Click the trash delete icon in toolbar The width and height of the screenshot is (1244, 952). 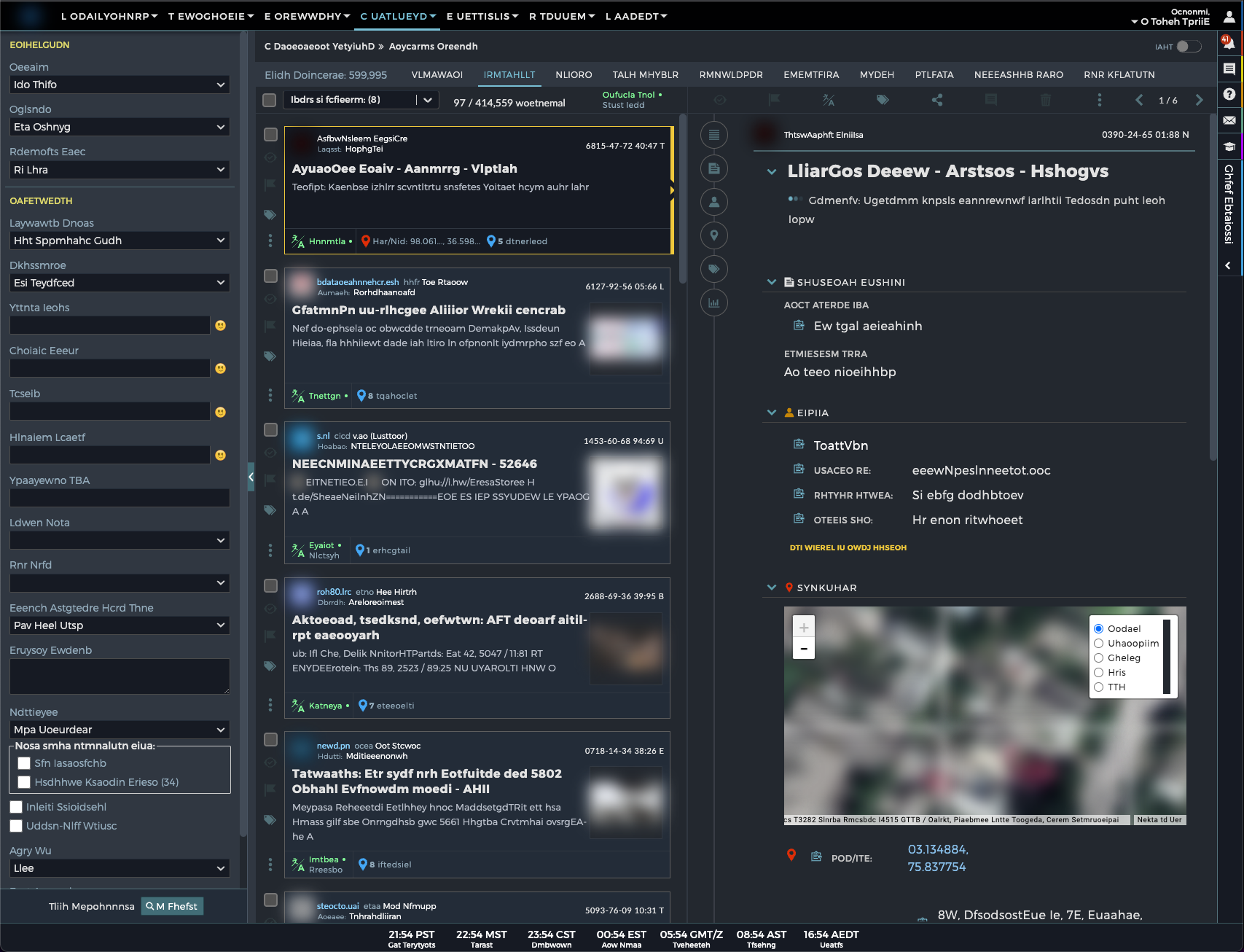coord(1046,100)
